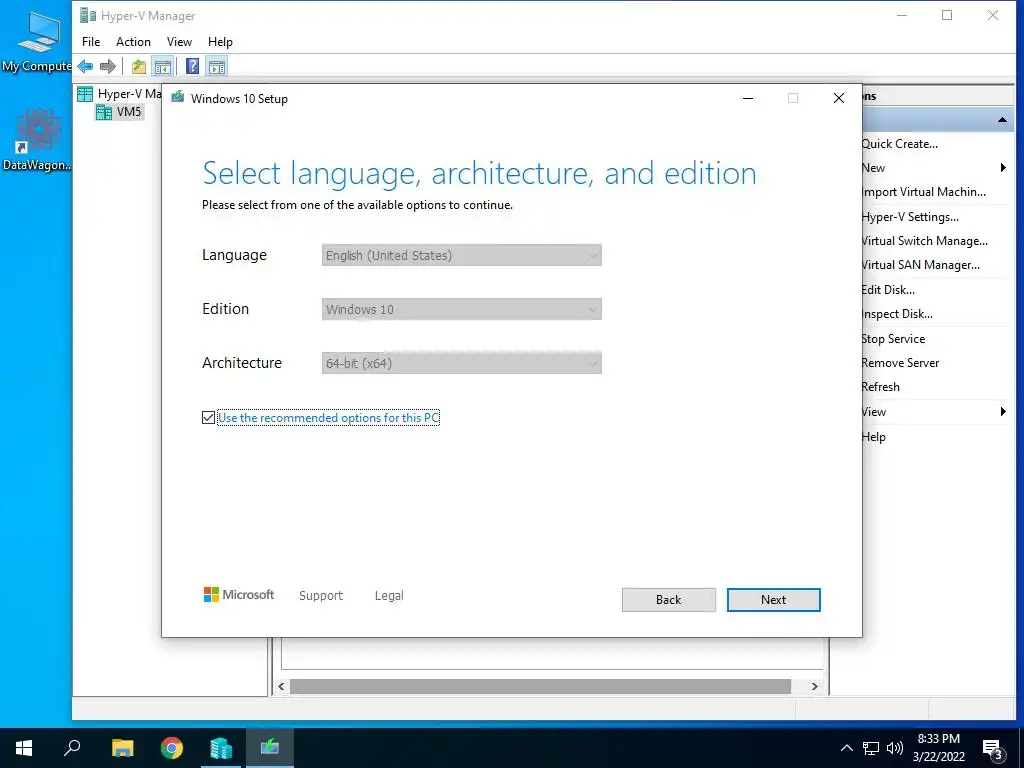The height and width of the screenshot is (768, 1024).
Task: Select Hyper-V Manager root tree node
Action: point(120,93)
